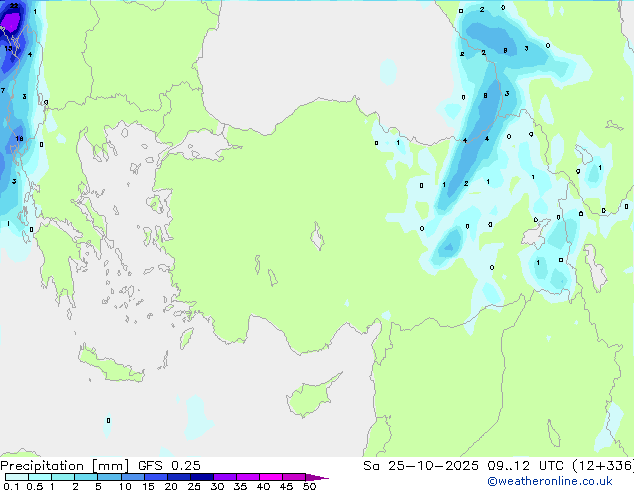Select the 2–5 mm legend color swatch

pyautogui.click(x=86, y=477)
